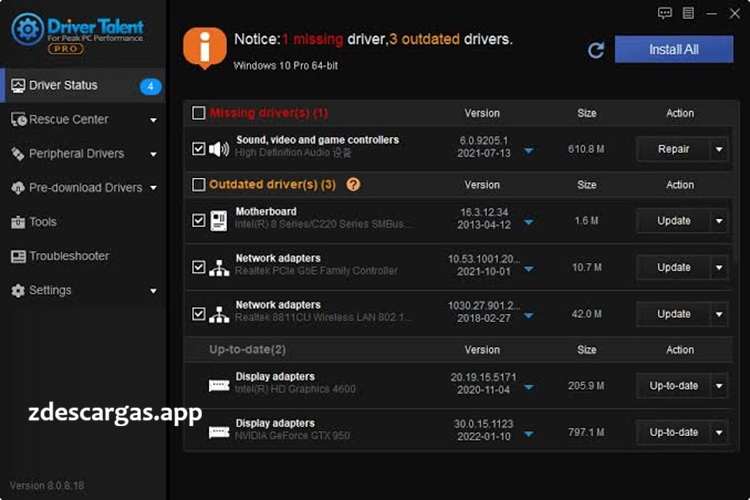This screenshot has height=500, width=750.
Task: Click Up-to-date button for NVIDIA GeForce GTX 950
Action: click(673, 433)
